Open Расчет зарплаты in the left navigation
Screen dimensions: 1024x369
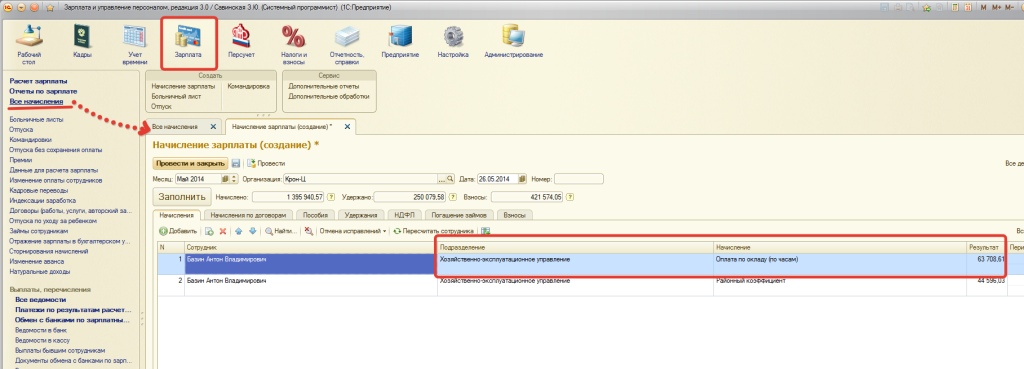tap(38, 81)
